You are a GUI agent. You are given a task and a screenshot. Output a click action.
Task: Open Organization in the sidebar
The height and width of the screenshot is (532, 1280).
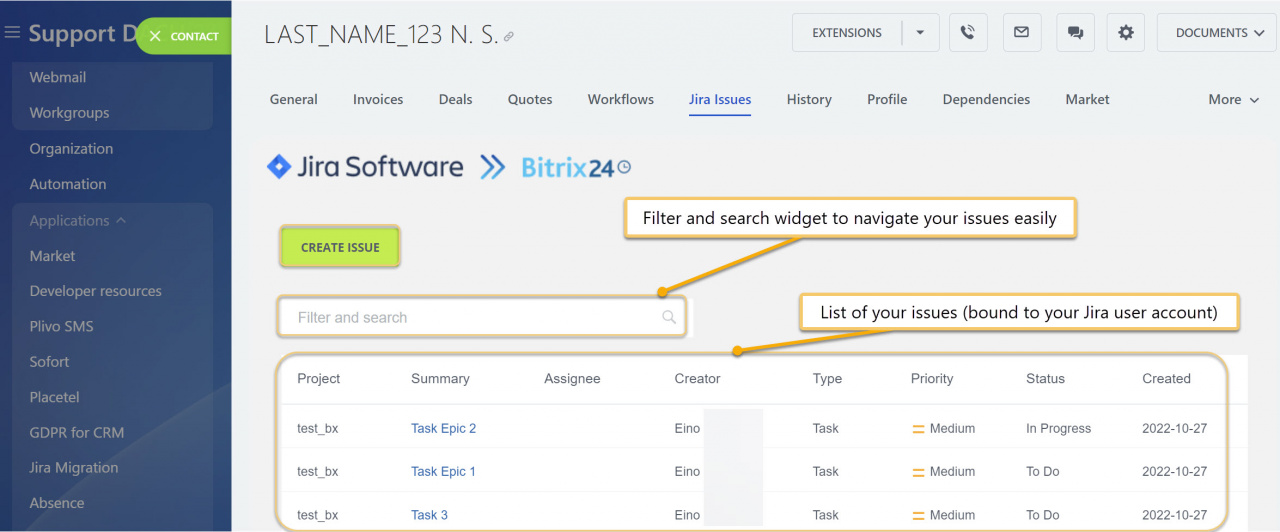(71, 148)
